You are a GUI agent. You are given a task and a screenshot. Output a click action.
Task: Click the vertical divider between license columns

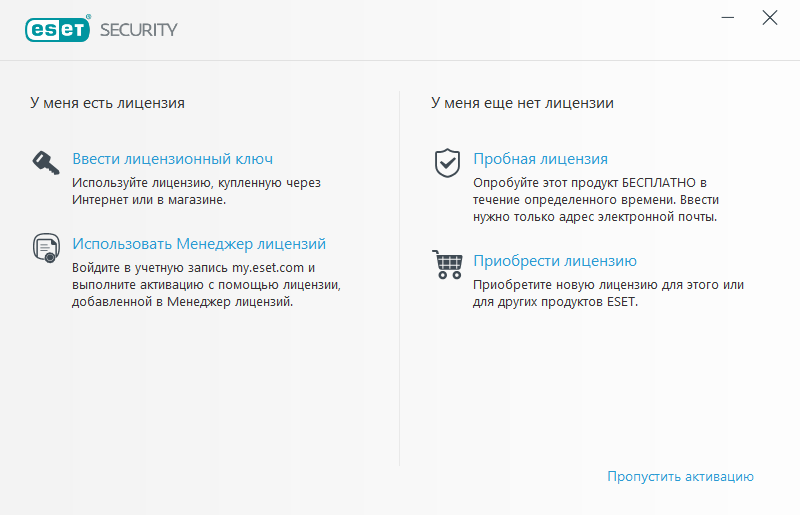(400, 280)
